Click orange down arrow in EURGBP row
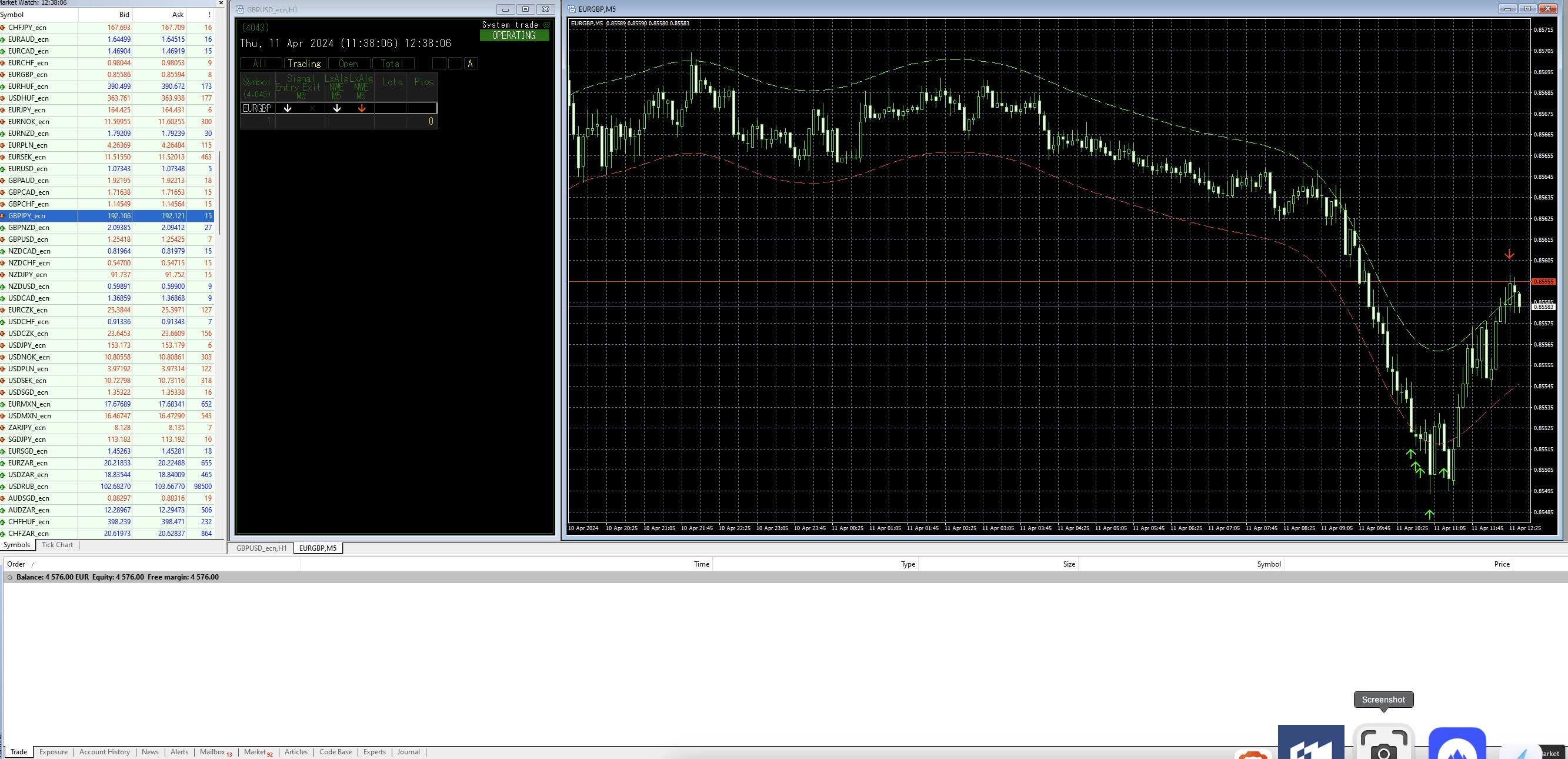1568x759 pixels. tap(362, 108)
